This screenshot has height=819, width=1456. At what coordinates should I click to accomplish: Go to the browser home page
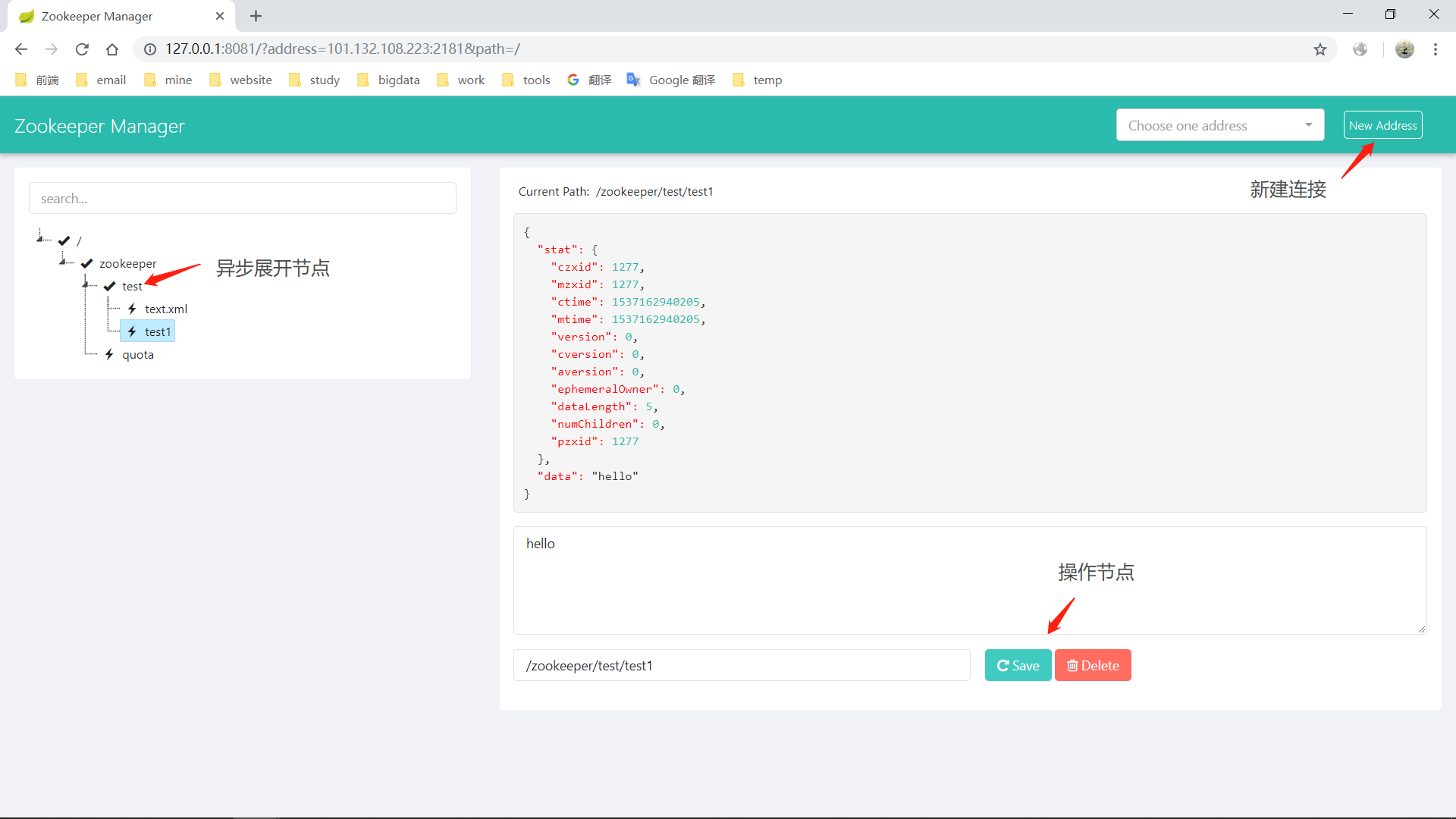(x=112, y=49)
